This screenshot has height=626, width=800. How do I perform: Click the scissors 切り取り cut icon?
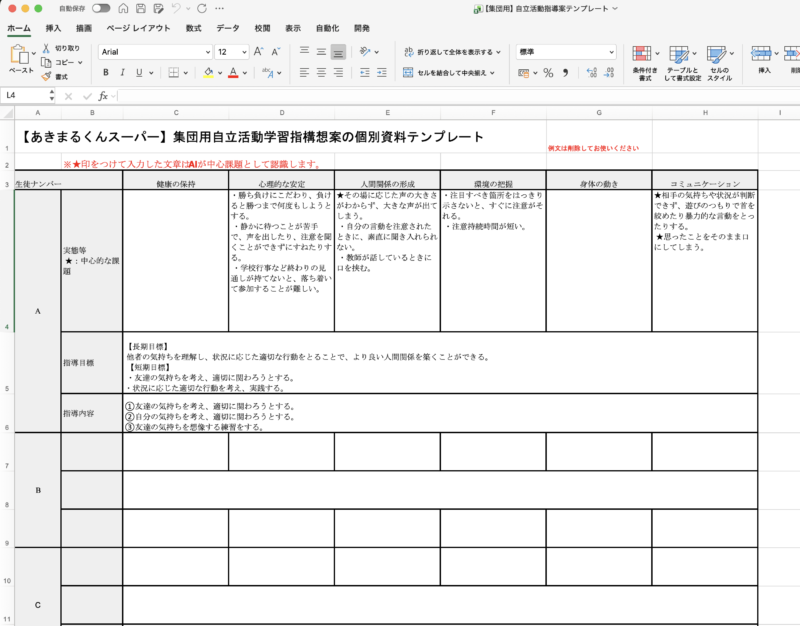click(x=46, y=48)
